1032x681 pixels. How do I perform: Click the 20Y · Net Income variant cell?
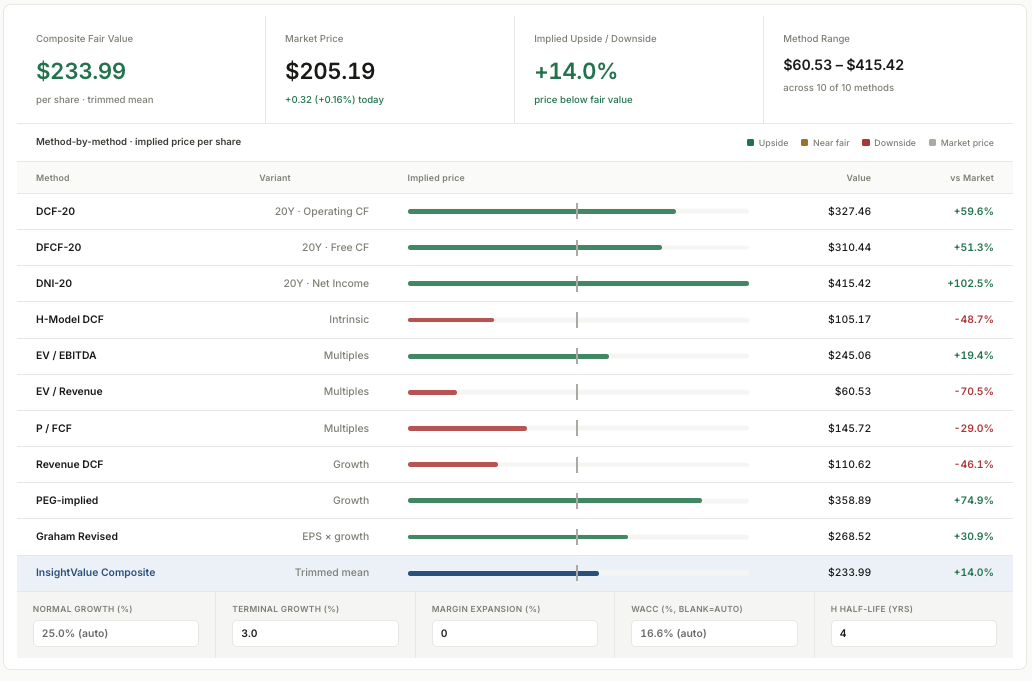(x=326, y=284)
